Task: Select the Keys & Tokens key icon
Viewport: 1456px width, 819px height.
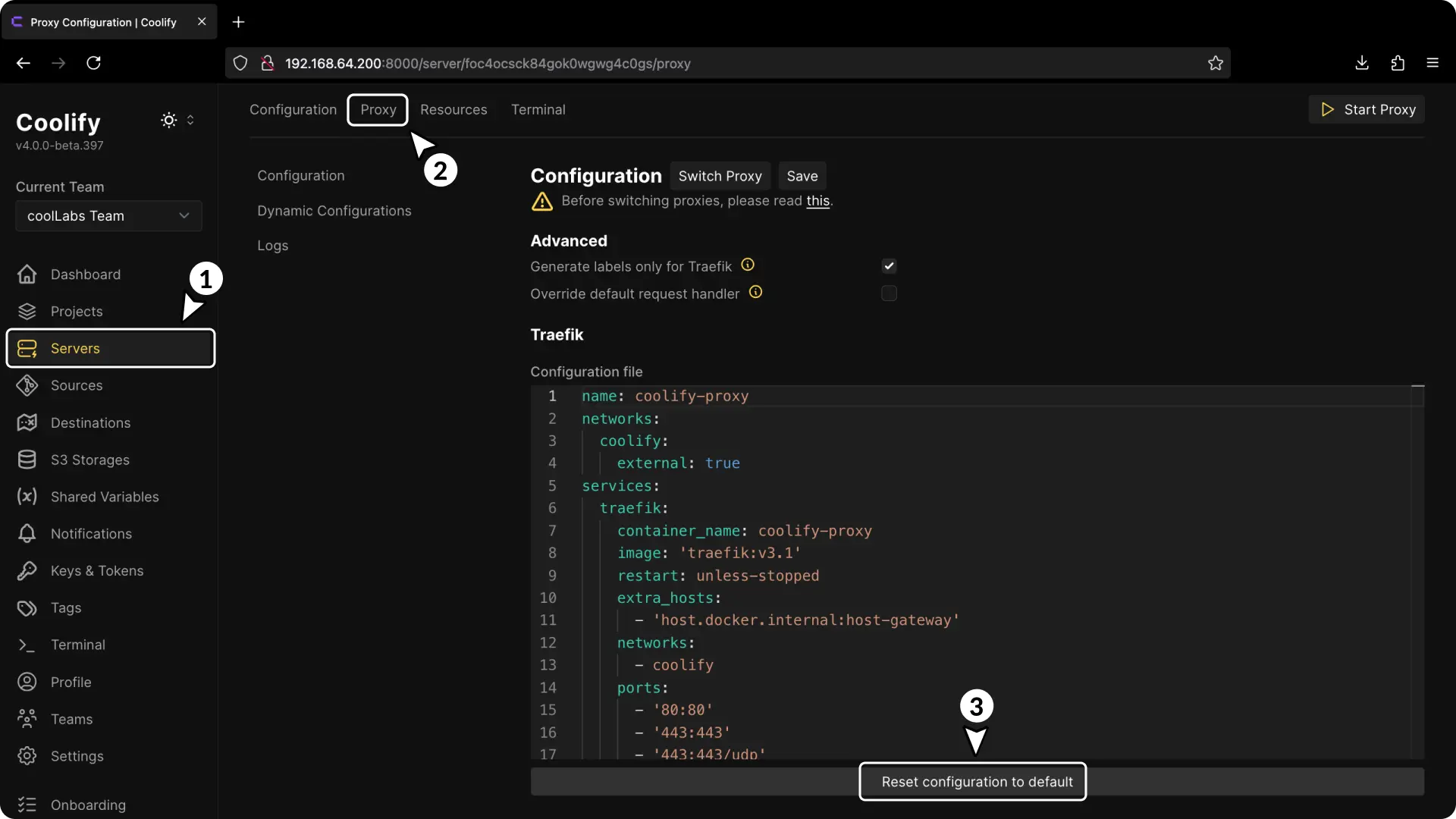Action: (27, 571)
